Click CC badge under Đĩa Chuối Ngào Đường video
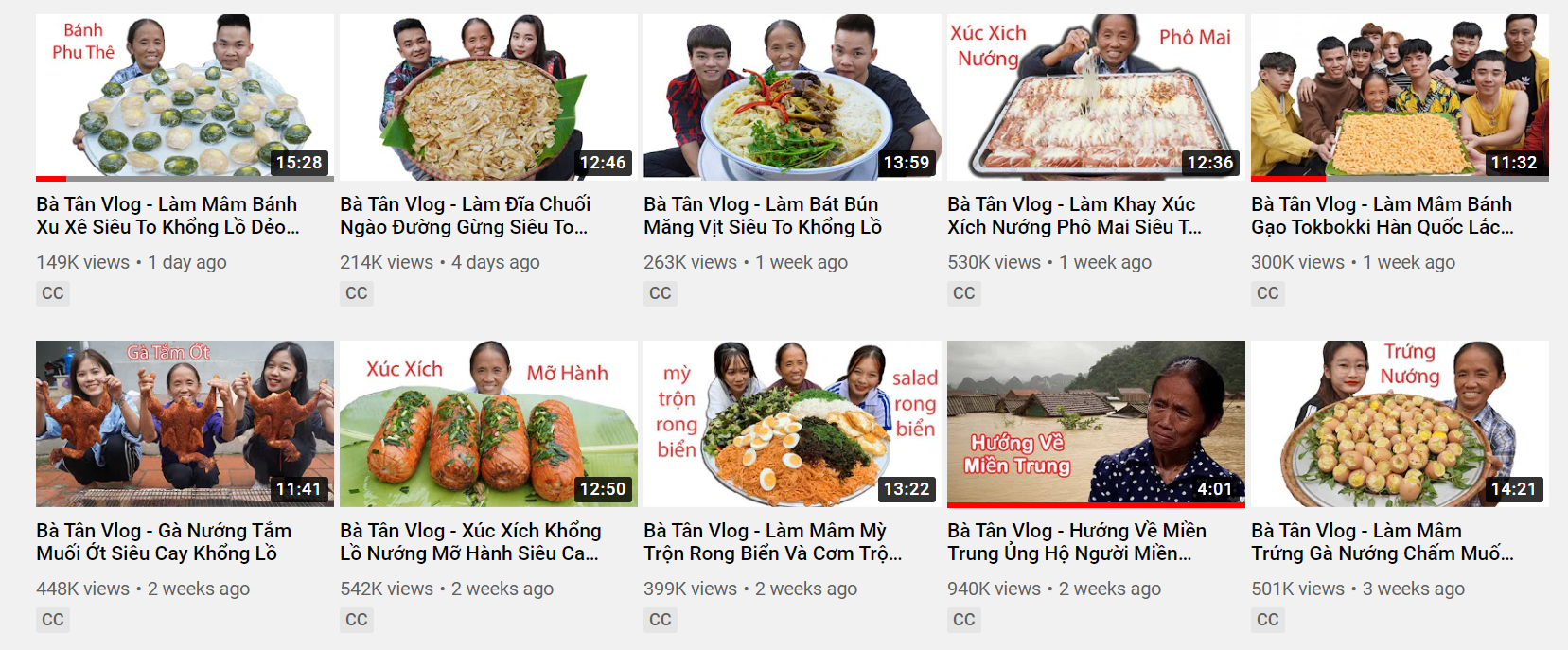This screenshot has height=650, width=1568. click(357, 293)
